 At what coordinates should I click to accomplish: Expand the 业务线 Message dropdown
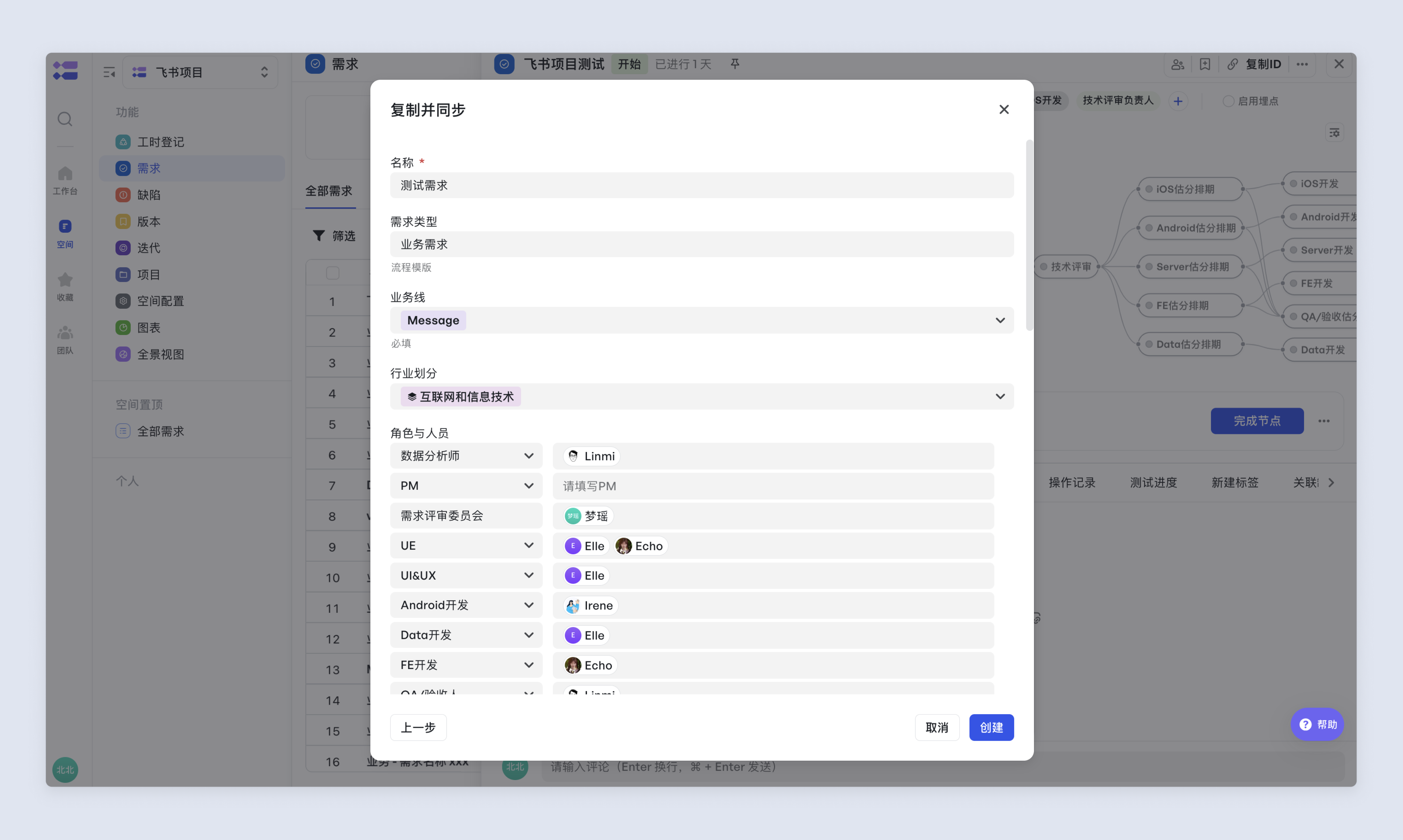pyautogui.click(x=1000, y=320)
